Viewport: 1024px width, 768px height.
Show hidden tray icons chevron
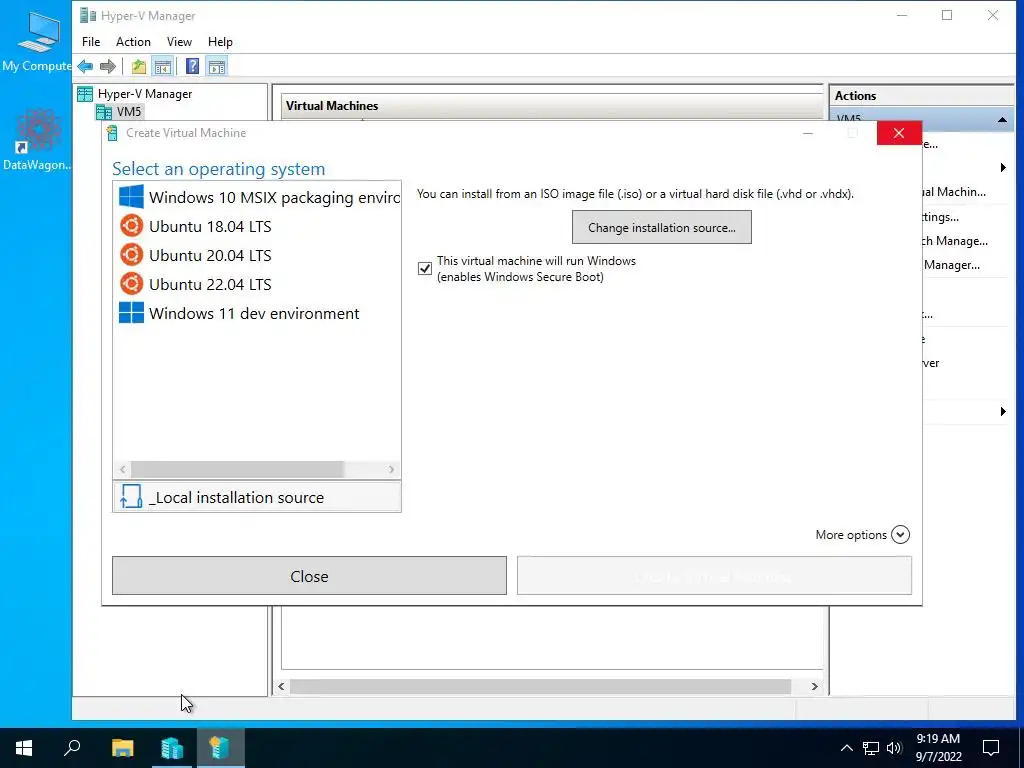pos(846,748)
